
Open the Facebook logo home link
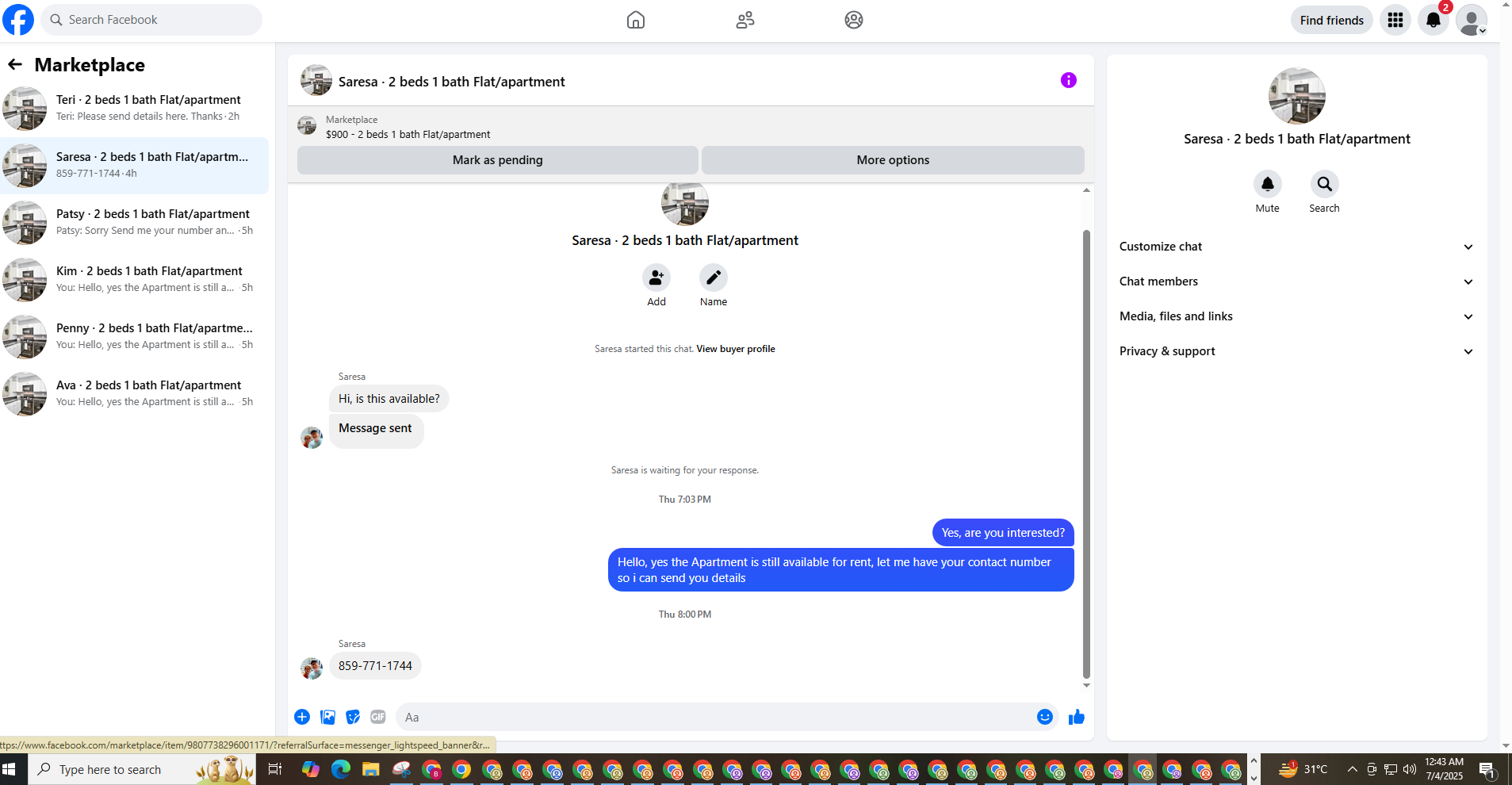pyautogui.click(x=18, y=20)
